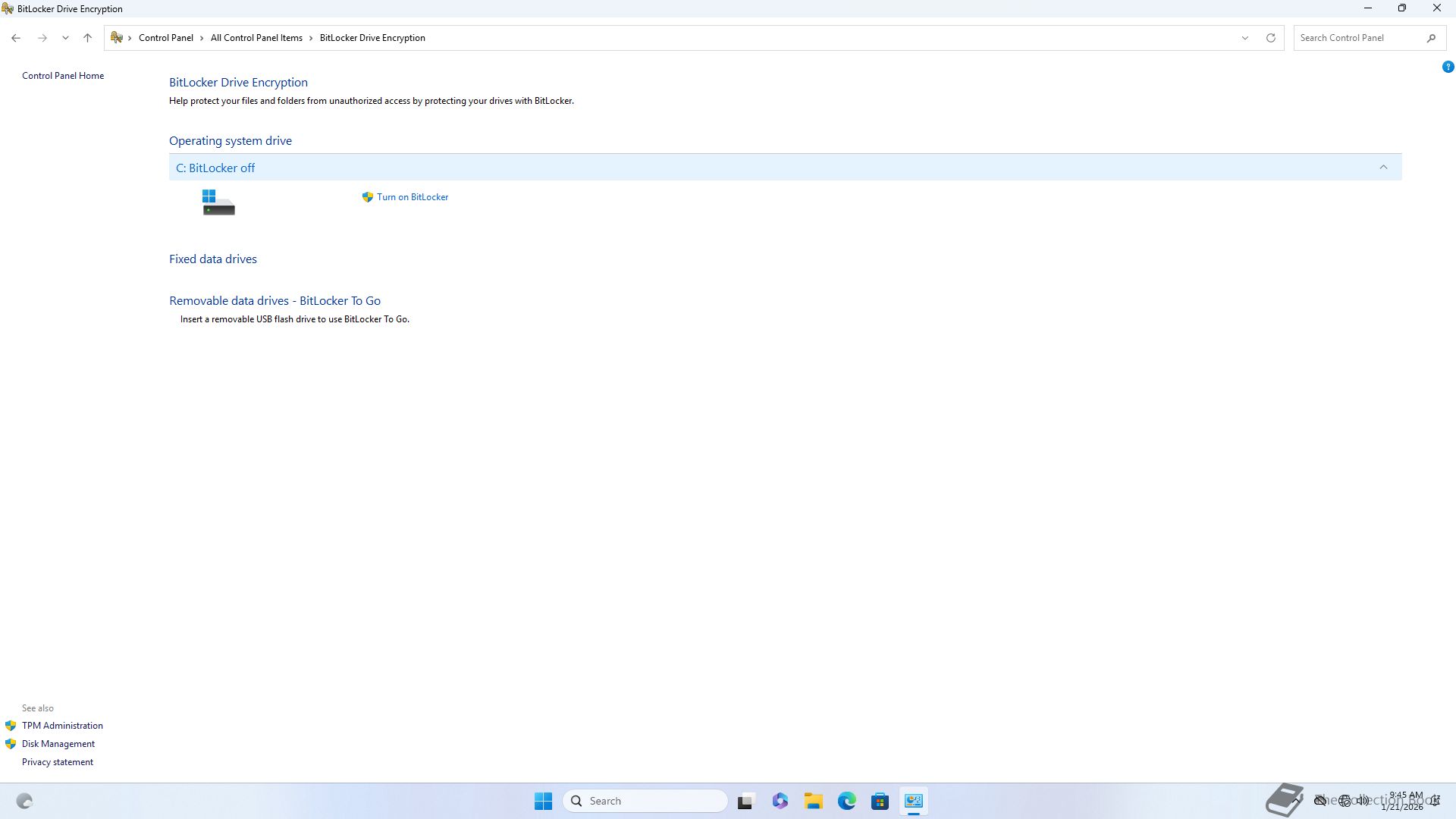Click the Windows Start button

pyautogui.click(x=543, y=801)
